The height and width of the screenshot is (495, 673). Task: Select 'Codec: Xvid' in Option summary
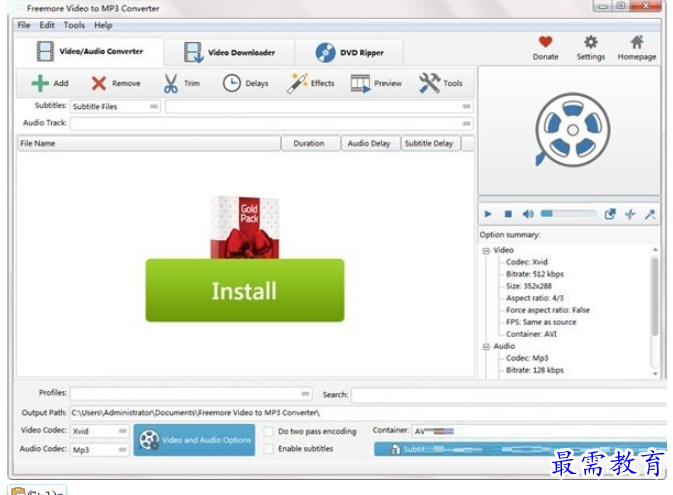(527, 262)
